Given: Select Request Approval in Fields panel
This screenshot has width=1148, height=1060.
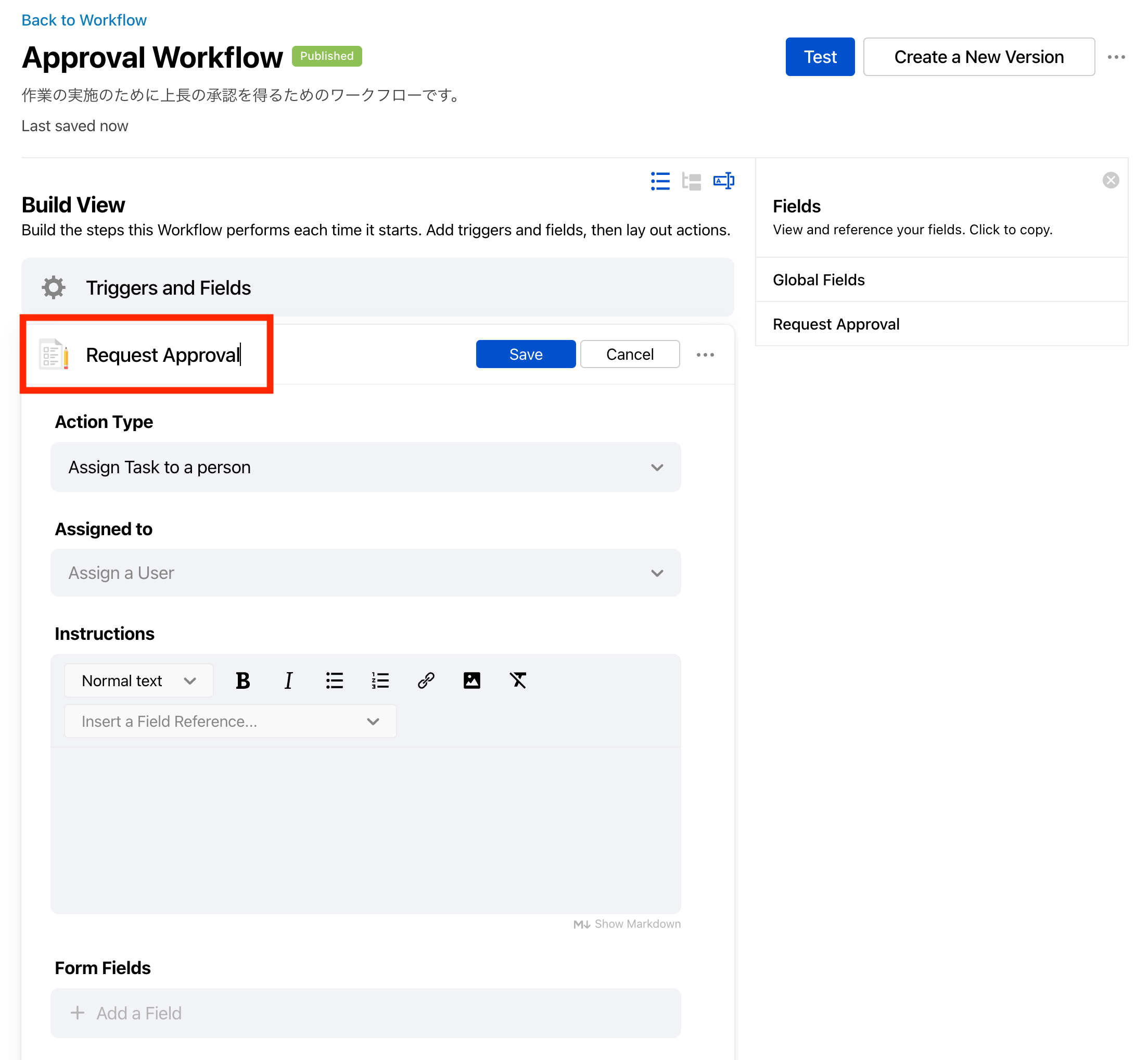Looking at the screenshot, I should (835, 324).
